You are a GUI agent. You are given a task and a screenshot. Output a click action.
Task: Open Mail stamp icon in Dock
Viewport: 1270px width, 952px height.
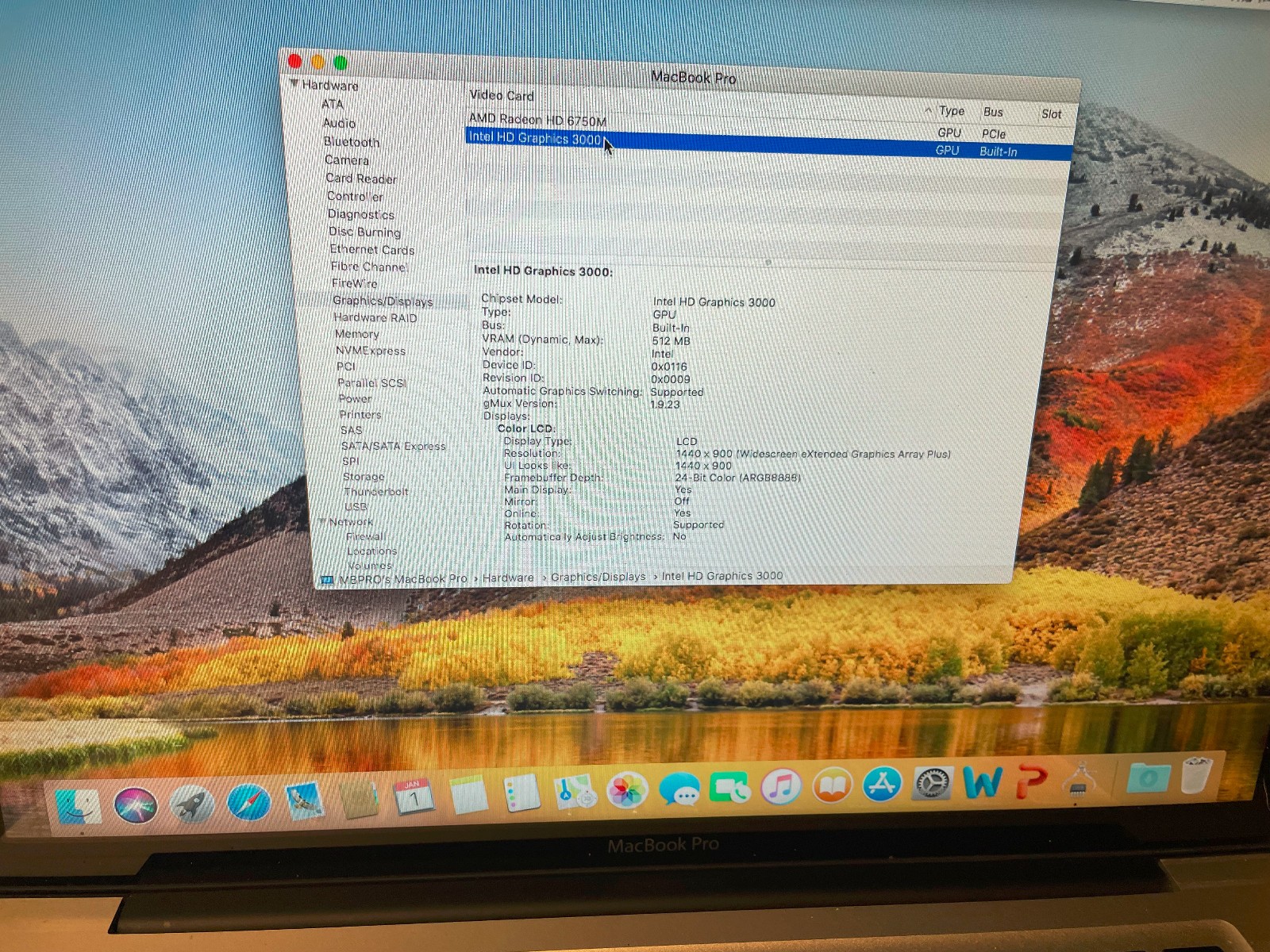coord(305,801)
